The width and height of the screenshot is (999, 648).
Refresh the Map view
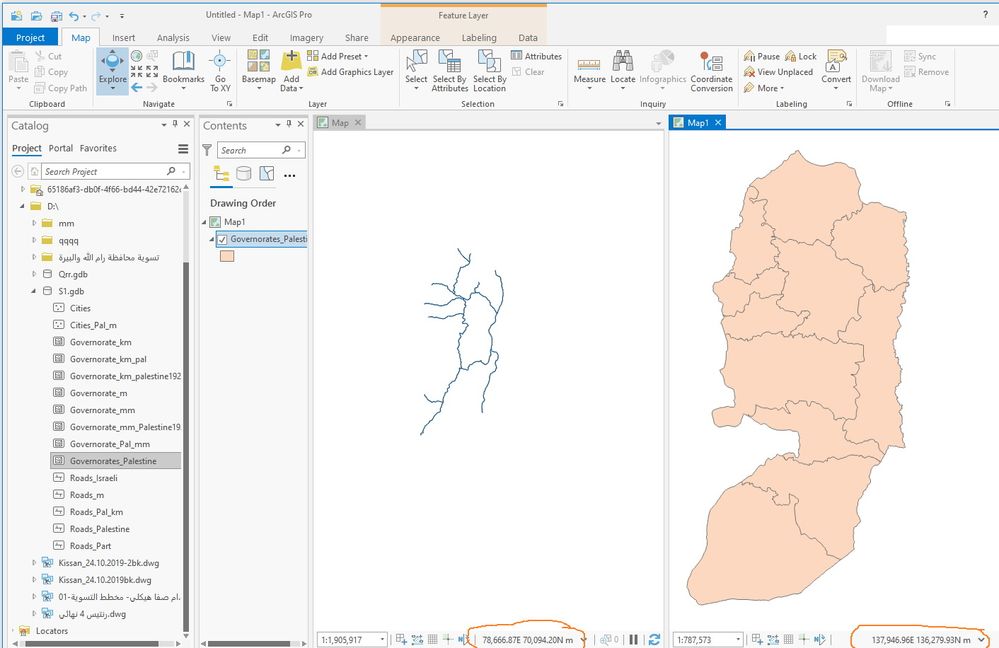(x=654, y=639)
